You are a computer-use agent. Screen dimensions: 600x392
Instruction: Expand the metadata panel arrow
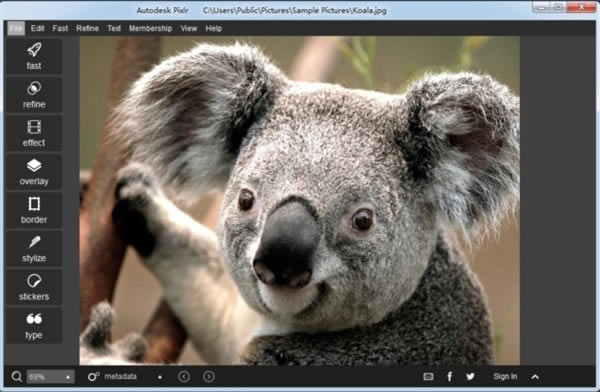(160, 377)
